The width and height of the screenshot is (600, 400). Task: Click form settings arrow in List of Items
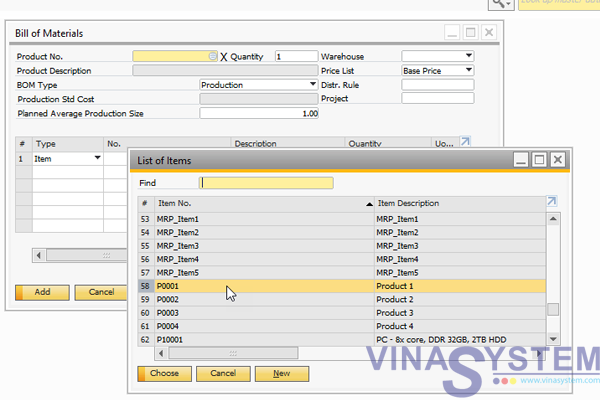(551, 201)
